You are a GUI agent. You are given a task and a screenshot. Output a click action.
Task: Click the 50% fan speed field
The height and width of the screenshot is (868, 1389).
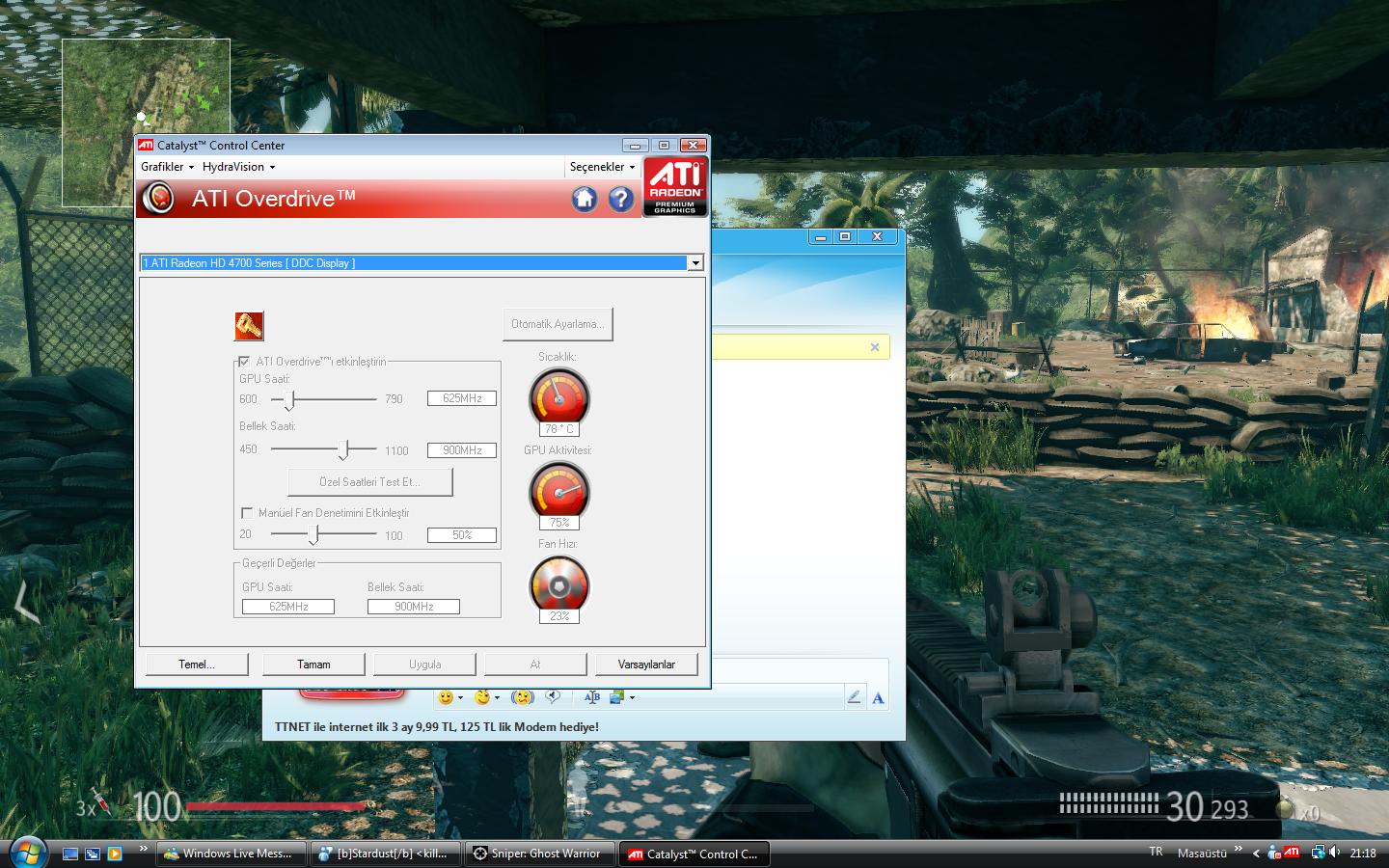tap(462, 535)
